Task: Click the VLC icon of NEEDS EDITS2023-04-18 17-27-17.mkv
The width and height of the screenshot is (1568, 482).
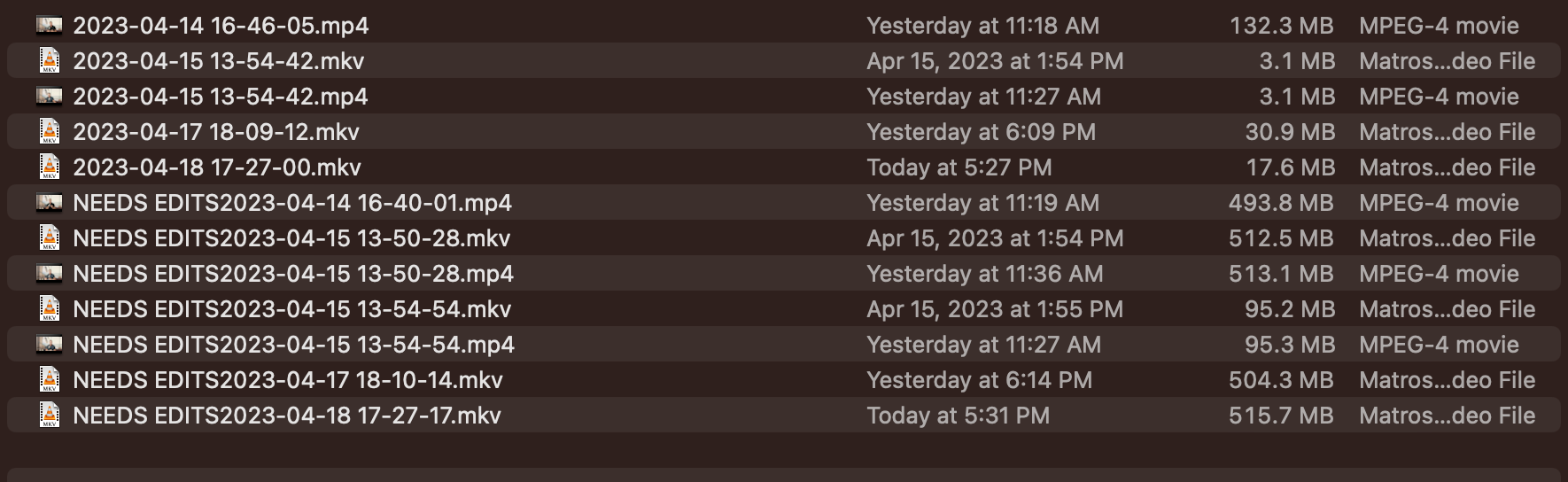Action: tap(50, 415)
